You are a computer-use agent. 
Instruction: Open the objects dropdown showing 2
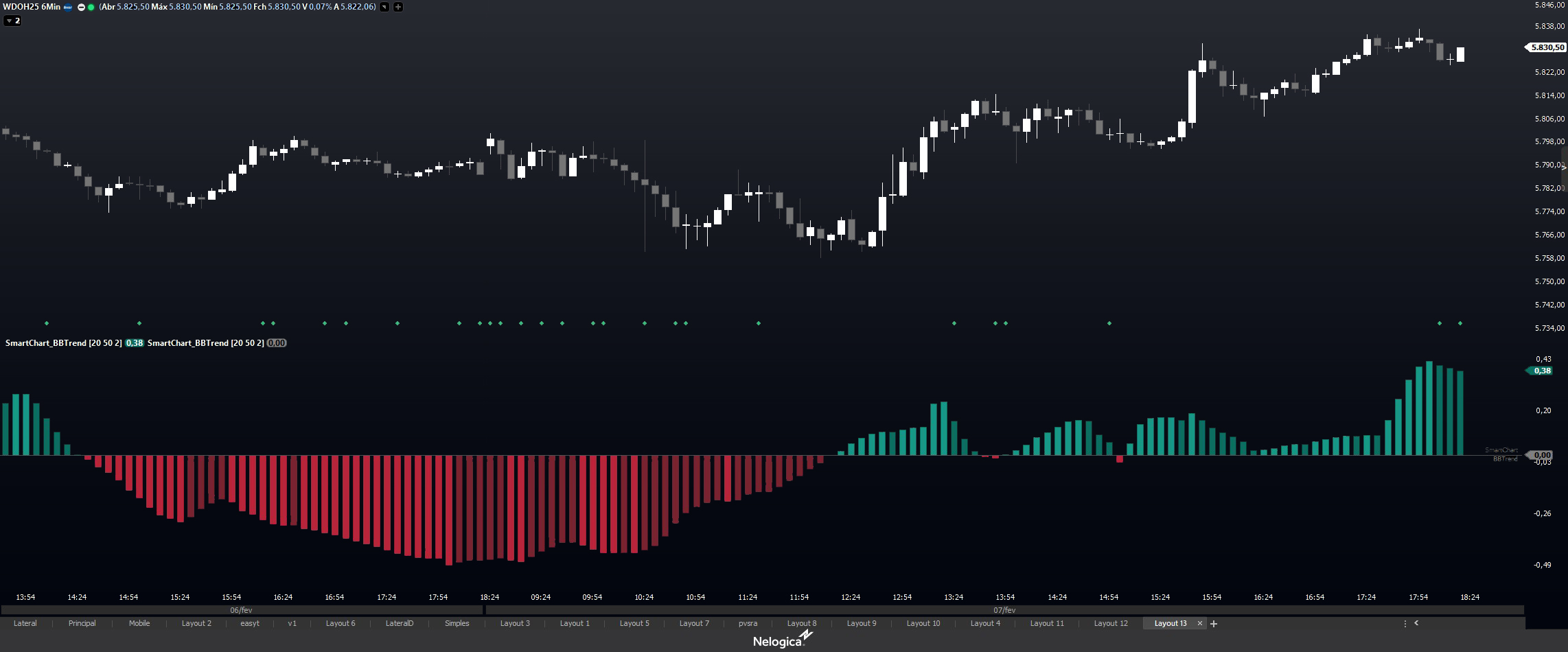click(11, 20)
